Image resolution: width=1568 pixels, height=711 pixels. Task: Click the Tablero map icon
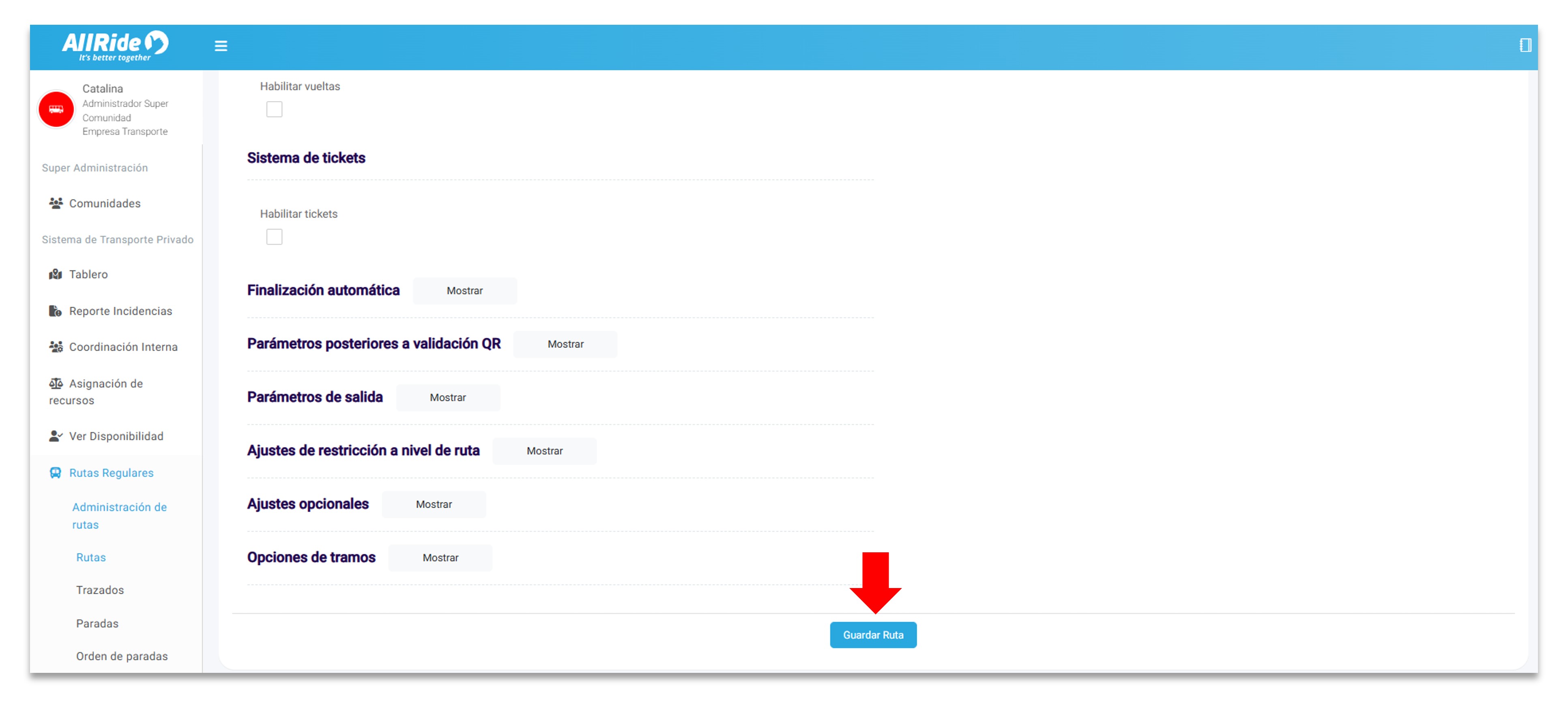[56, 274]
